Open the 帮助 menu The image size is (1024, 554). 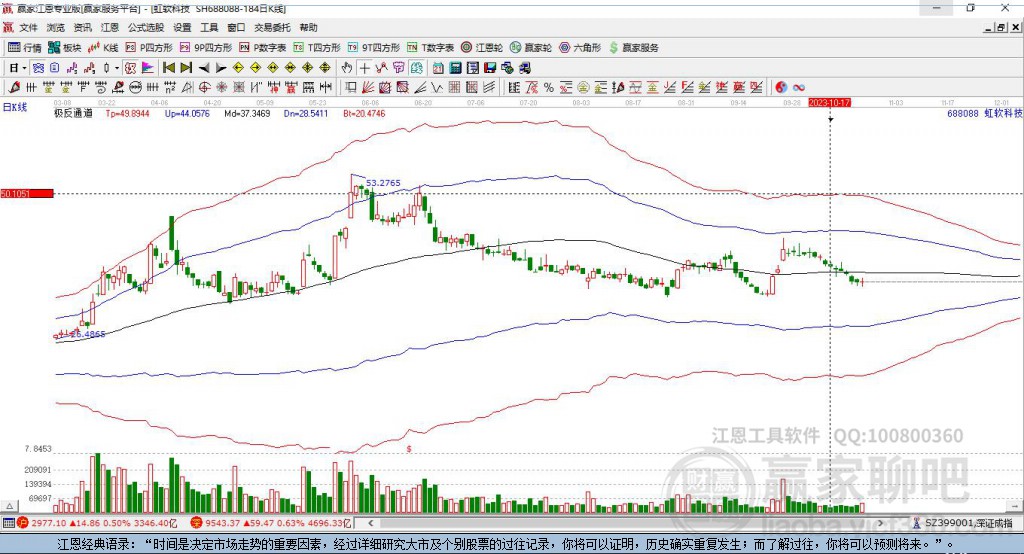[308, 27]
